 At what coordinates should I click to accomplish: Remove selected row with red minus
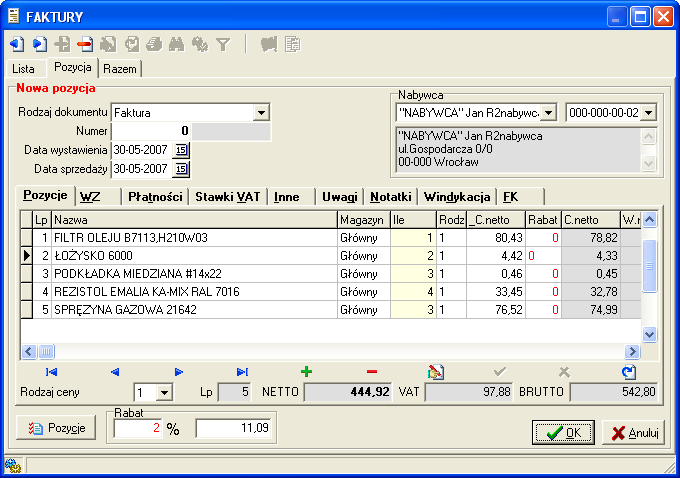(x=372, y=372)
